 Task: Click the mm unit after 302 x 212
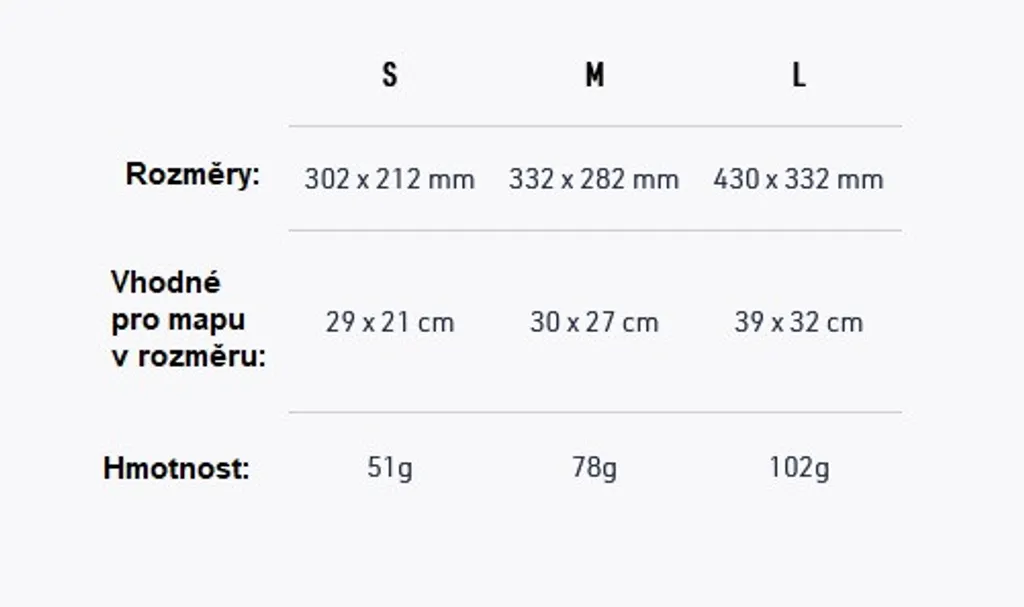pyautogui.click(x=451, y=180)
